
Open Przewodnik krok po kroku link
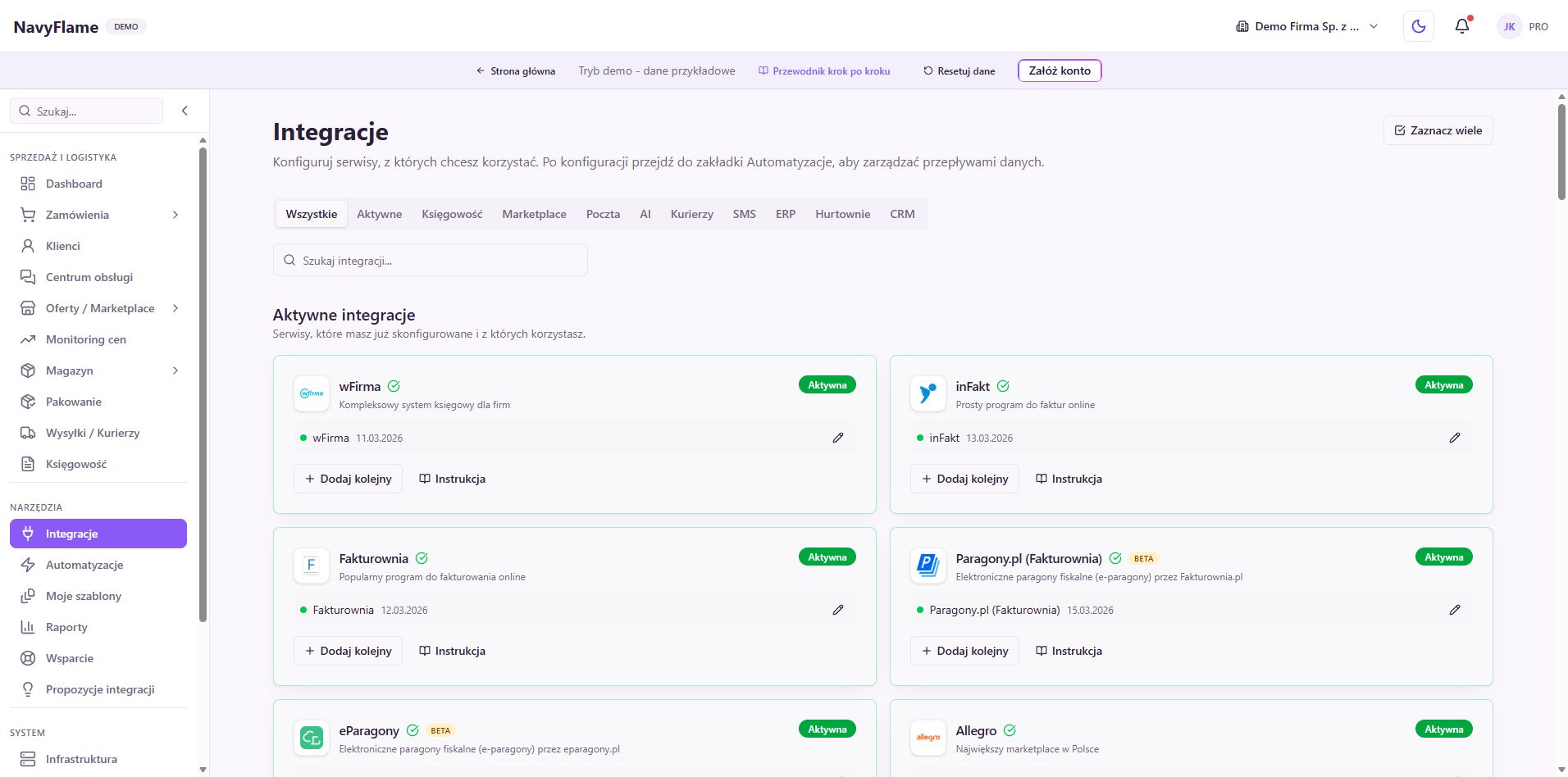click(x=824, y=71)
